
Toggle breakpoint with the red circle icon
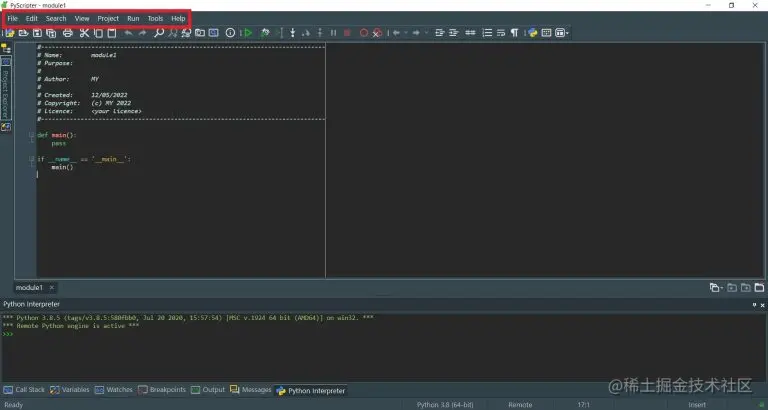click(364, 33)
